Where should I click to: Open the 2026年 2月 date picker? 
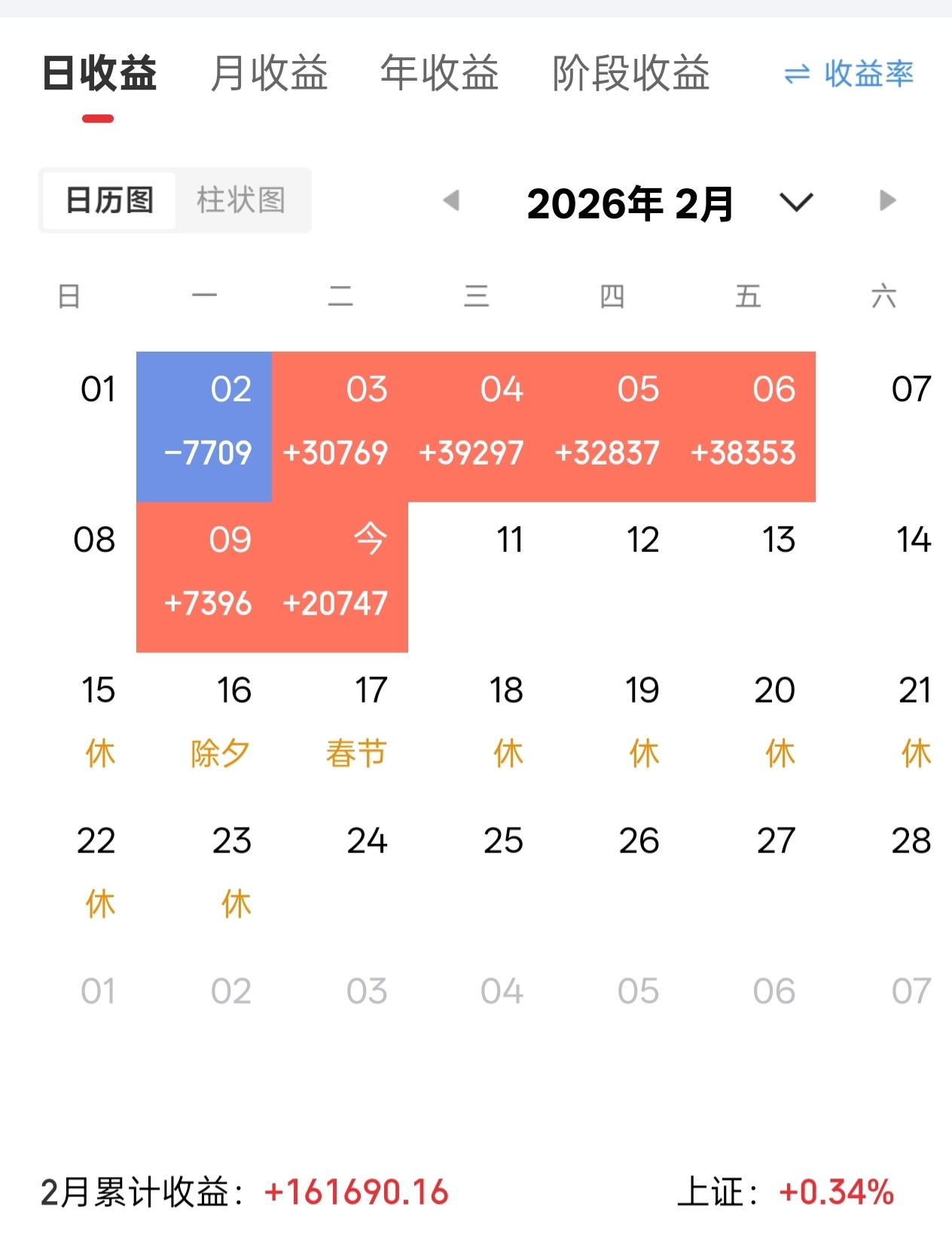630,203
